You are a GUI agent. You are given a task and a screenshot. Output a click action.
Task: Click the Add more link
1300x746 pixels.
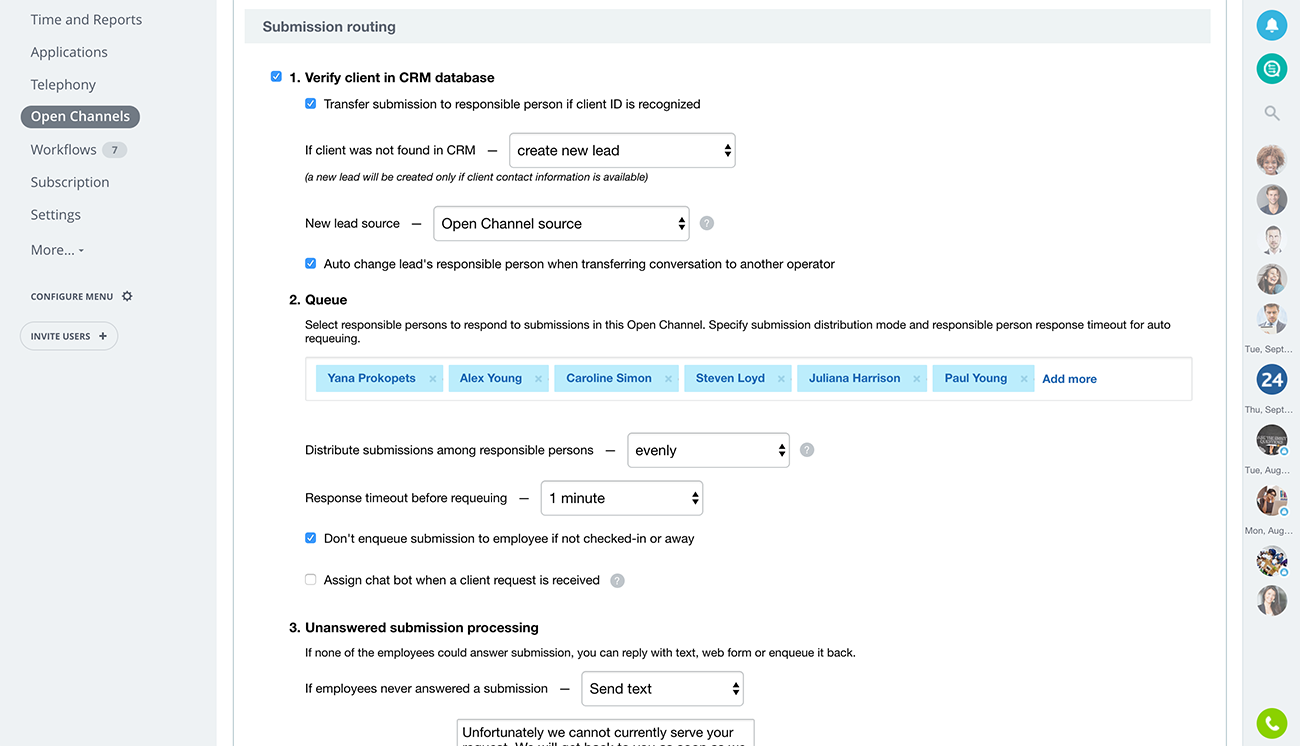pos(1069,379)
